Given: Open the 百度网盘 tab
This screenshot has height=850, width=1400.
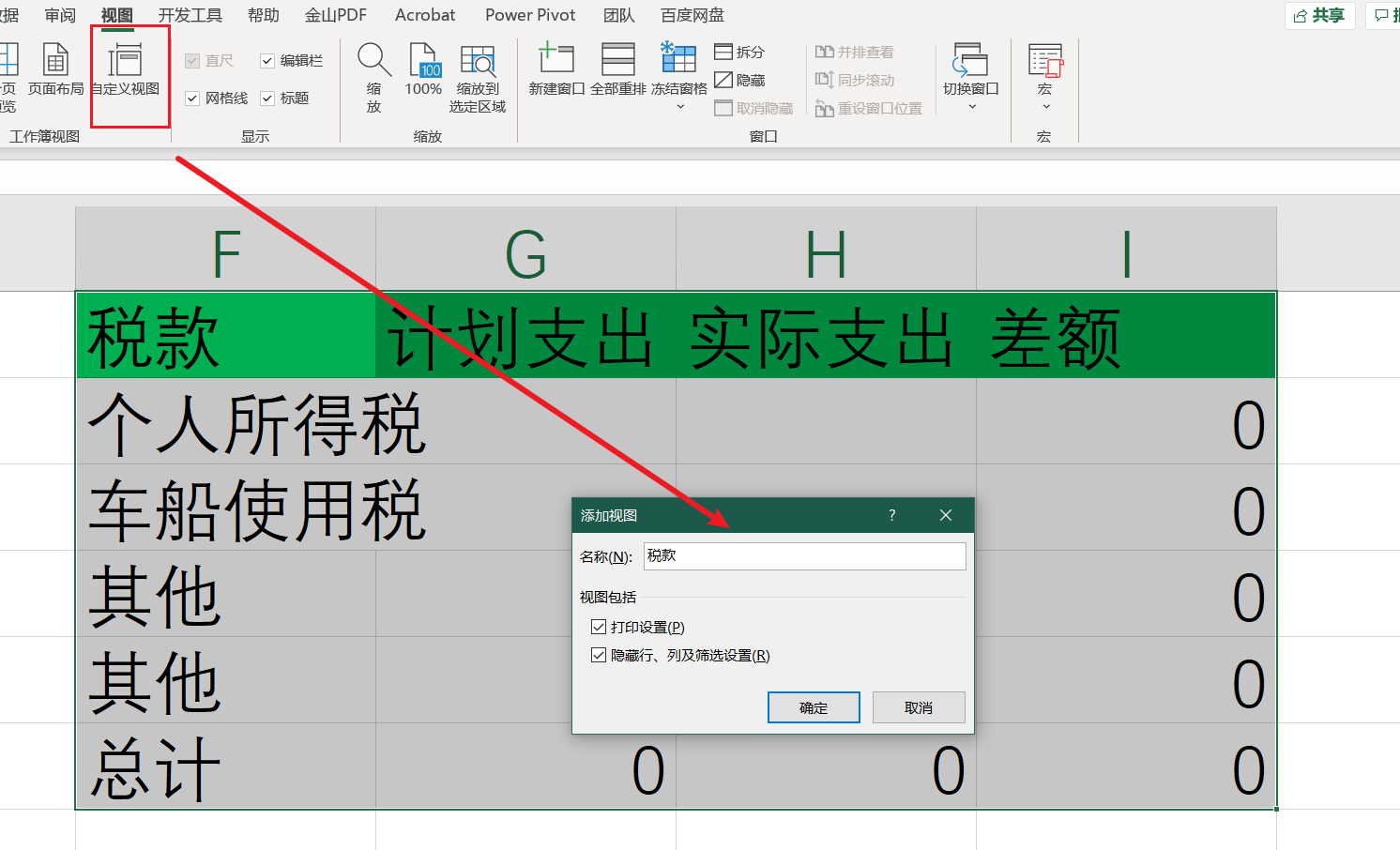Looking at the screenshot, I should (x=692, y=15).
